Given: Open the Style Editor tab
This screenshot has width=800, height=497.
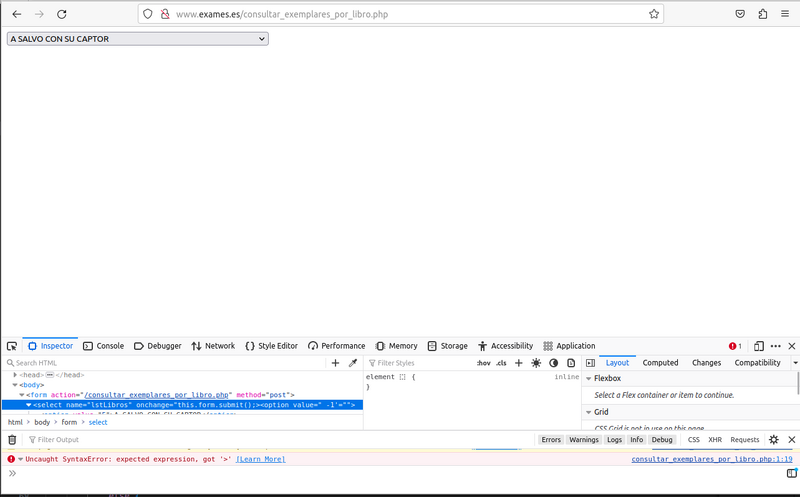Looking at the screenshot, I should point(271,346).
